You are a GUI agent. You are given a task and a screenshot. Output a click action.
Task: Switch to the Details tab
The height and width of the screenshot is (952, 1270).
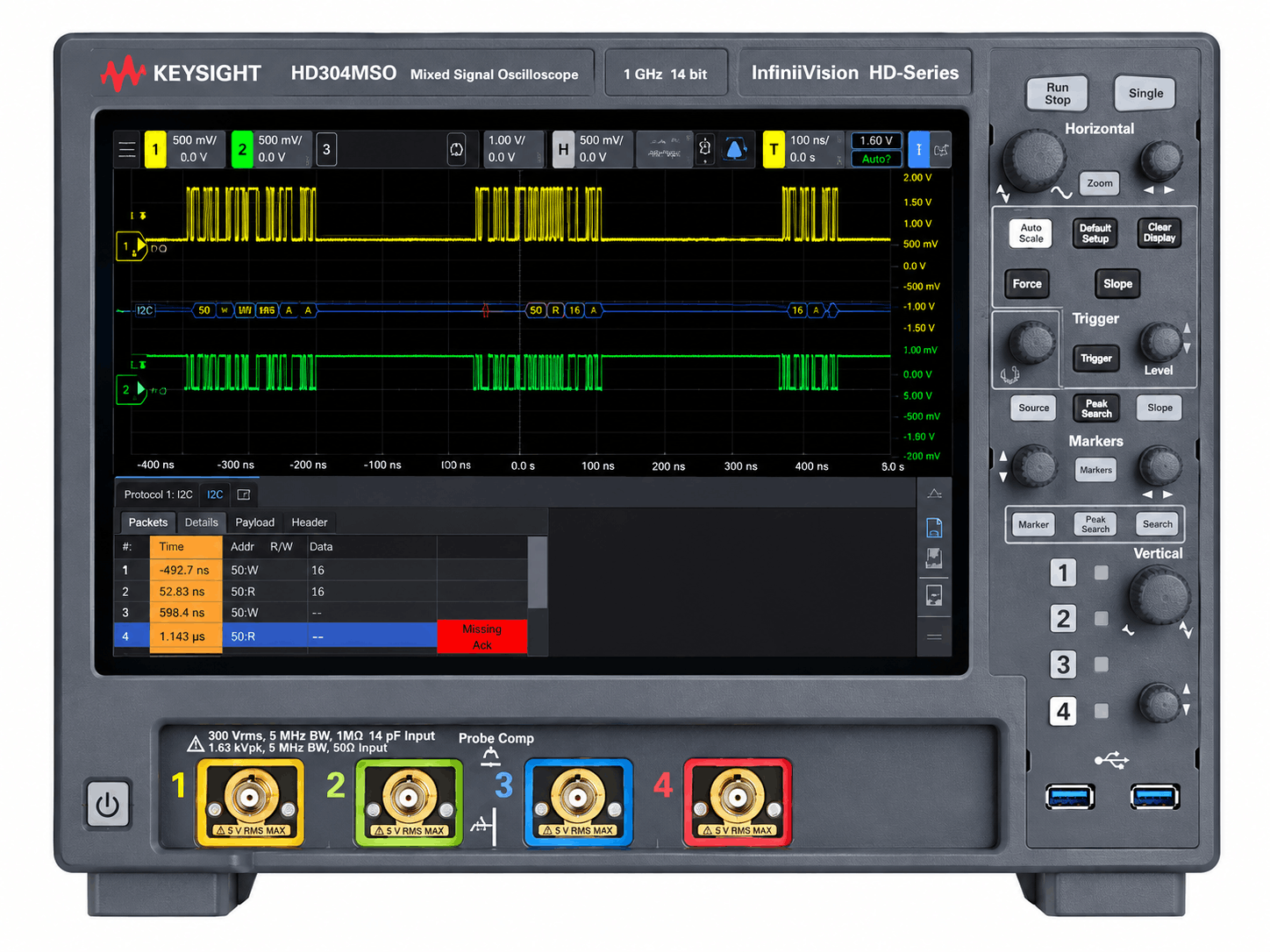tap(201, 522)
